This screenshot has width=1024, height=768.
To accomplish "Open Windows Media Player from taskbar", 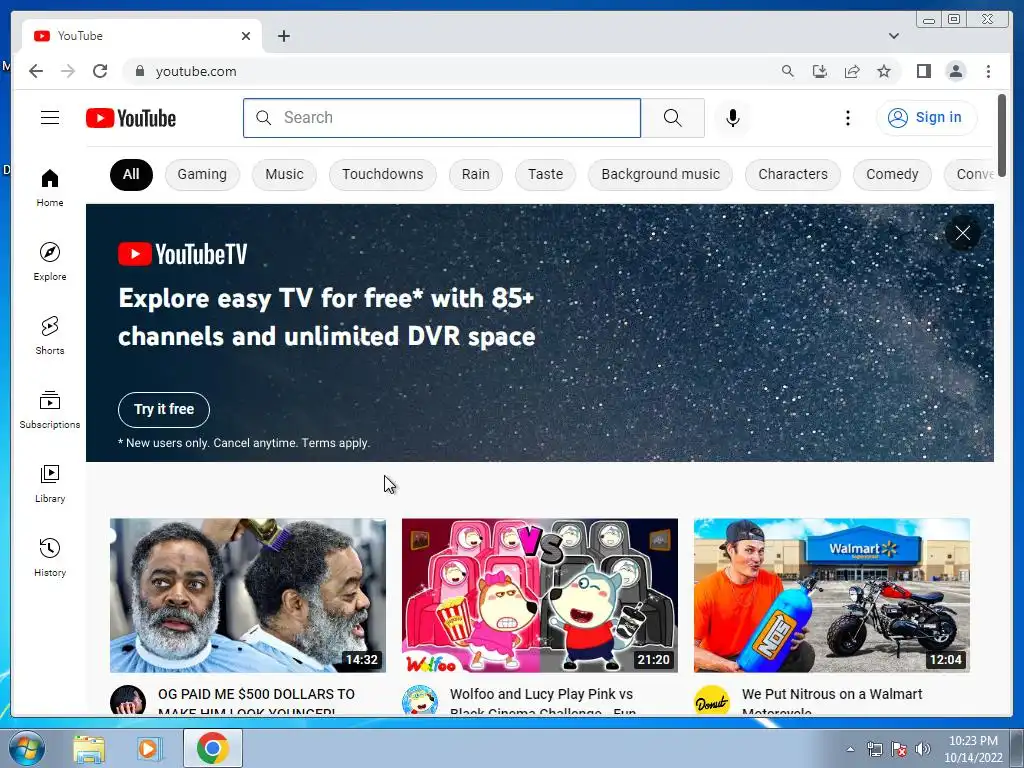I will tap(148, 748).
